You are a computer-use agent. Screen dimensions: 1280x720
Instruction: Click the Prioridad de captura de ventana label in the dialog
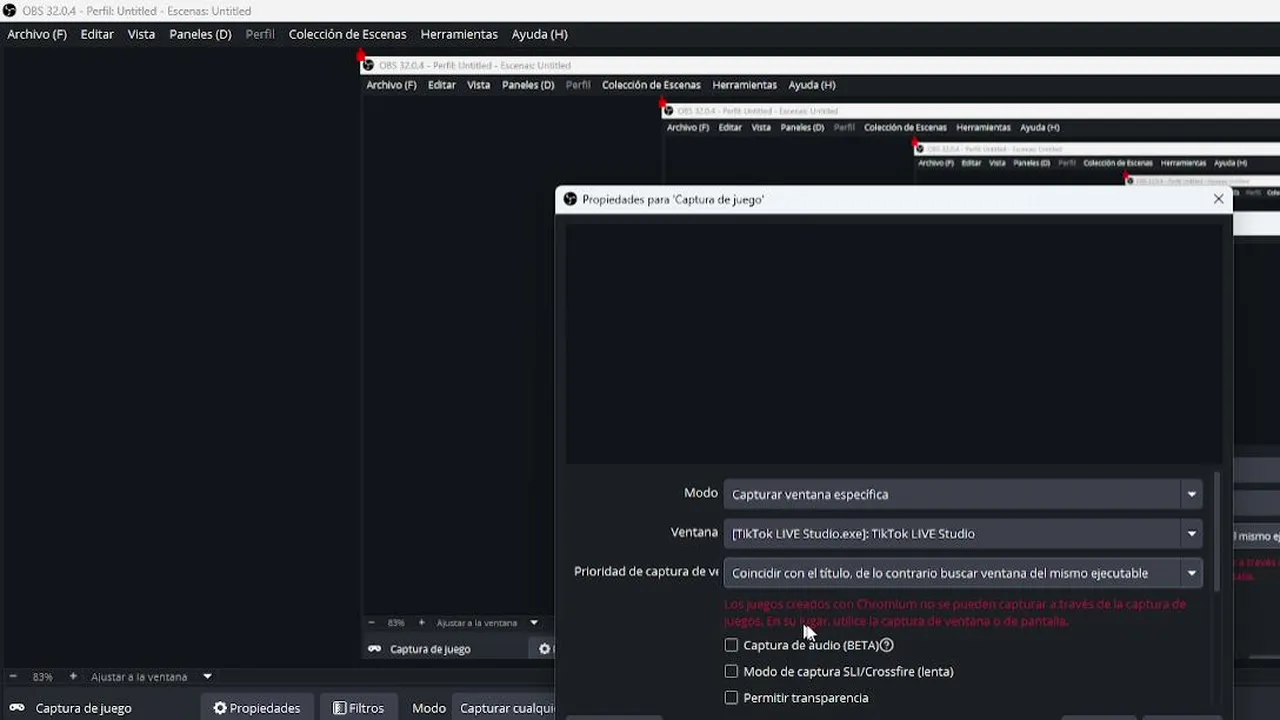[x=646, y=572]
